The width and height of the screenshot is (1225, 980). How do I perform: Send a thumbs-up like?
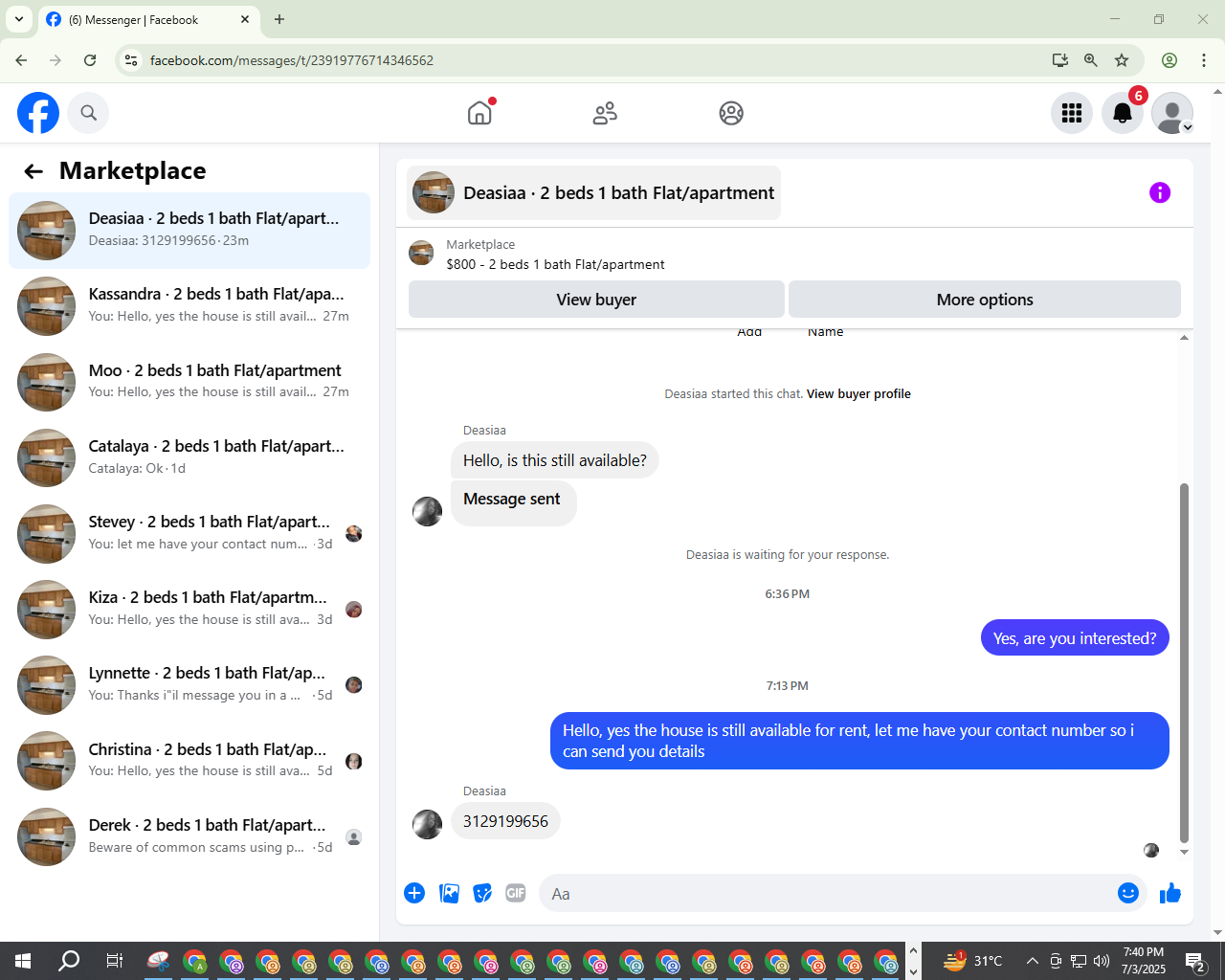[x=1170, y=893]
